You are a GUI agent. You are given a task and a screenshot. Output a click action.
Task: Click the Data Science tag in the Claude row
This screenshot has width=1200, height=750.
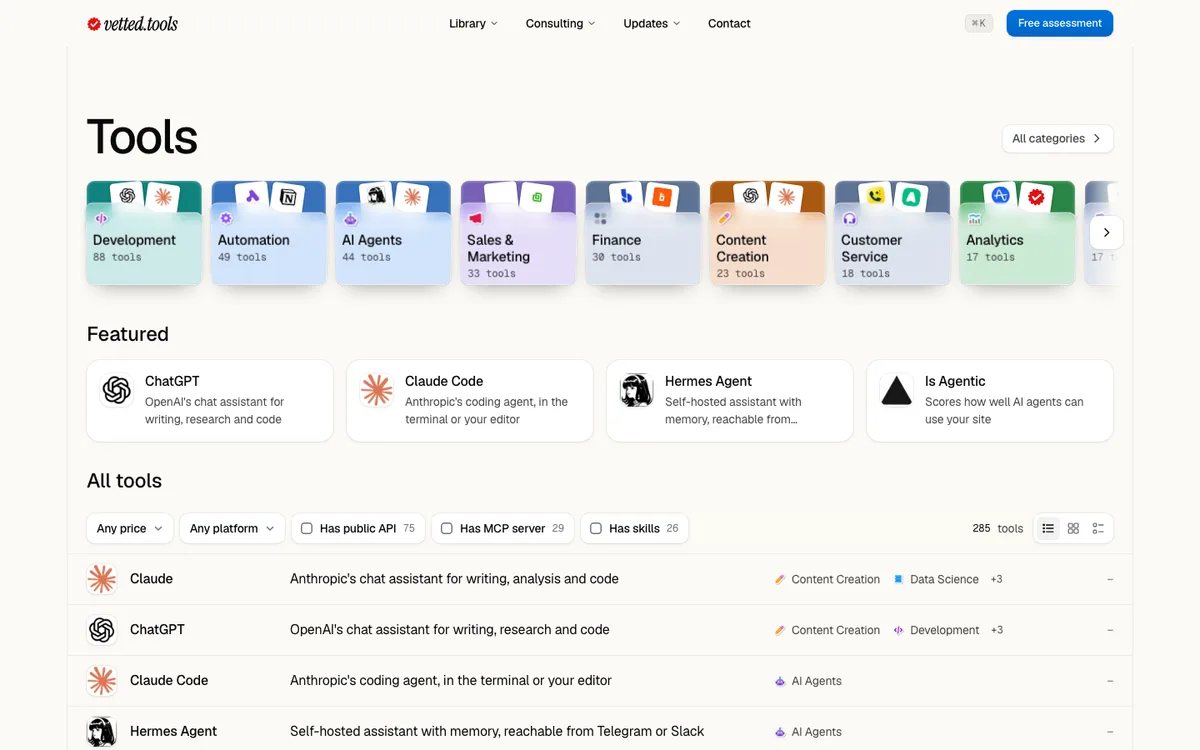[x=935, y=579]
